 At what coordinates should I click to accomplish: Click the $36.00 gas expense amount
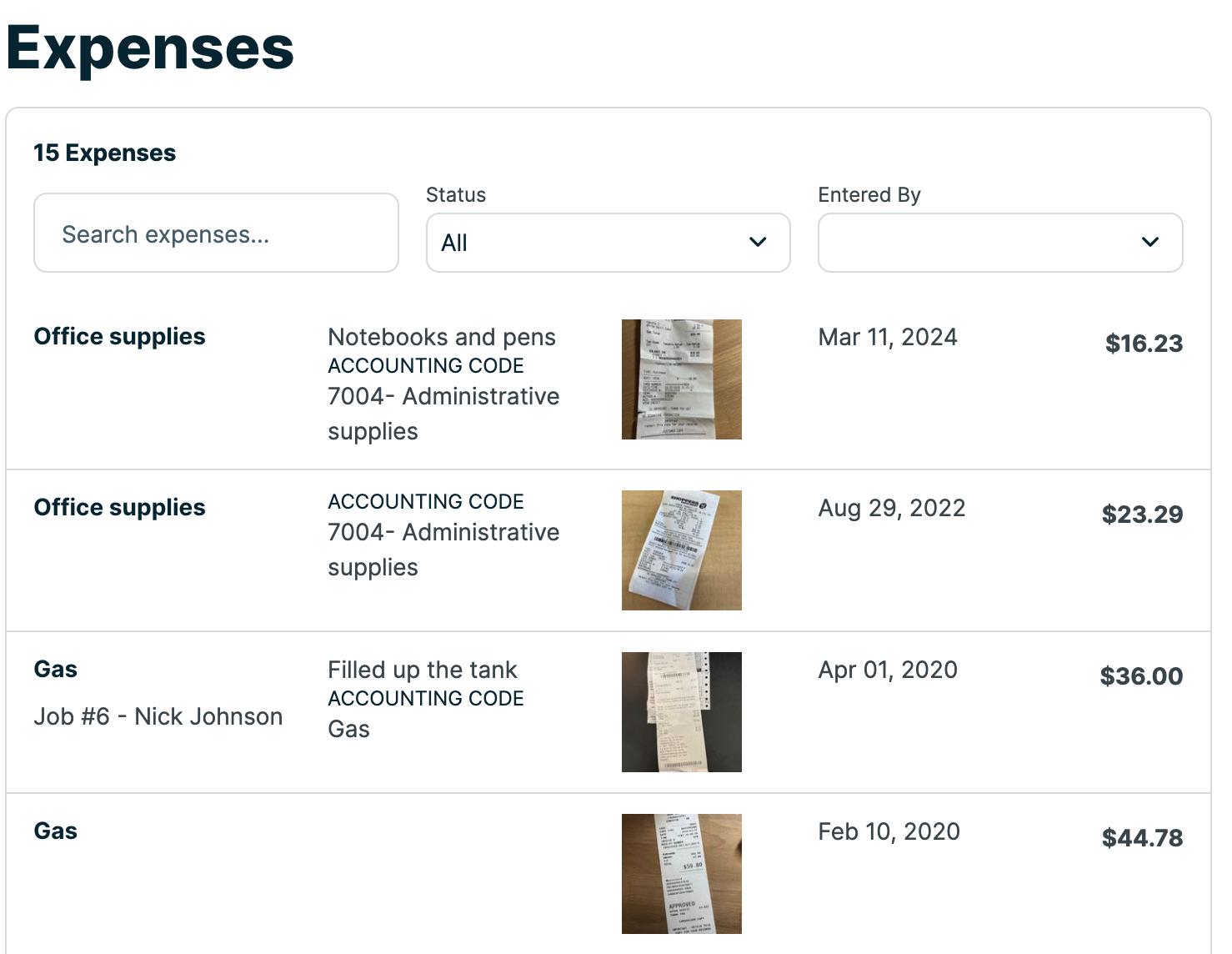tap(1140, 676)
